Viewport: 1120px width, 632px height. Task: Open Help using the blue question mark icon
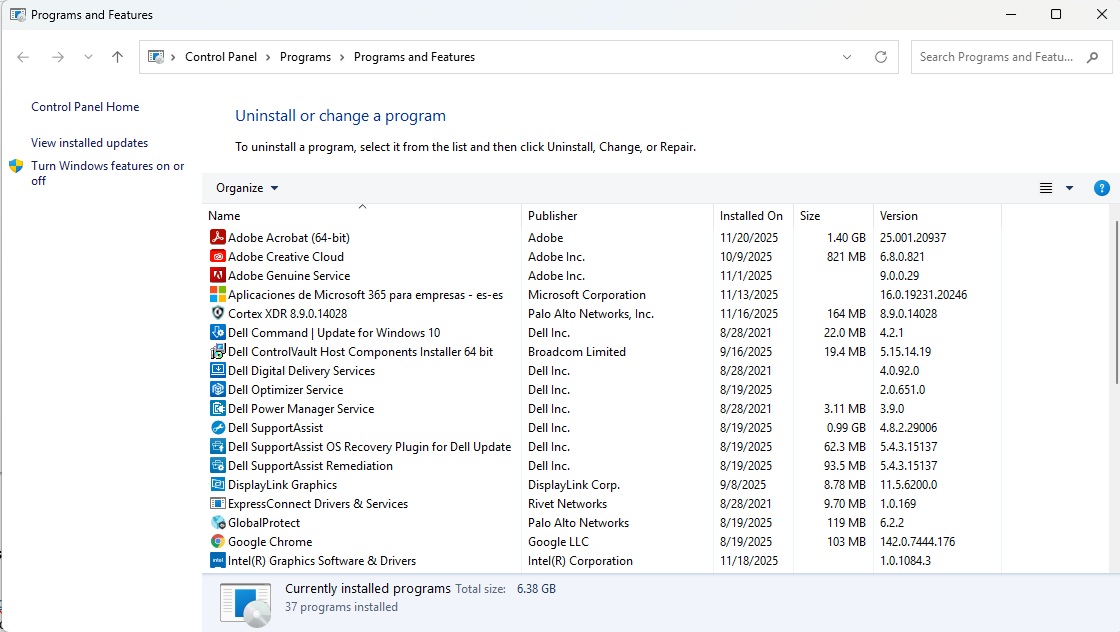pyautogui.click(x=1102, y=187)
